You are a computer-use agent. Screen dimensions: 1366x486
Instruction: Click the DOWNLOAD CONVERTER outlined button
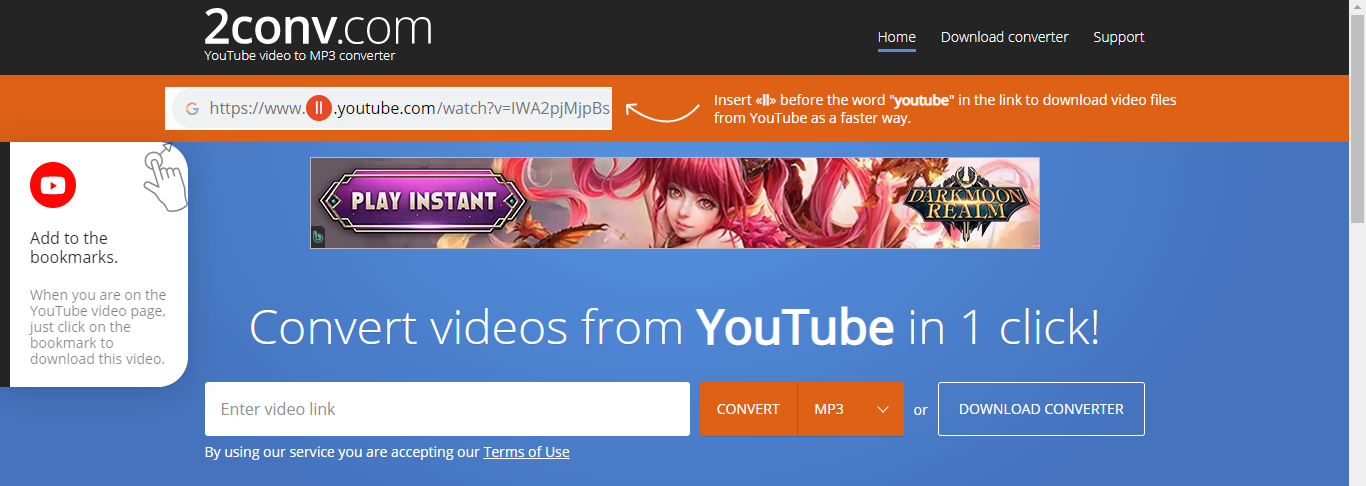click(1041, 409)
